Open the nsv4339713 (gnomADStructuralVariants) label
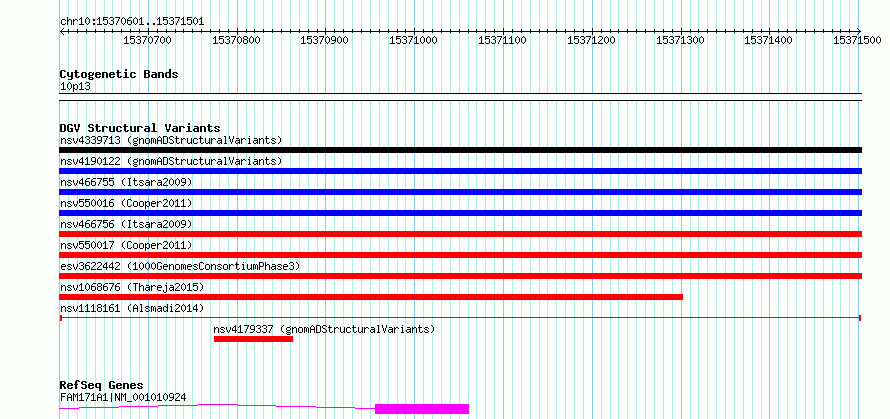 171,140
